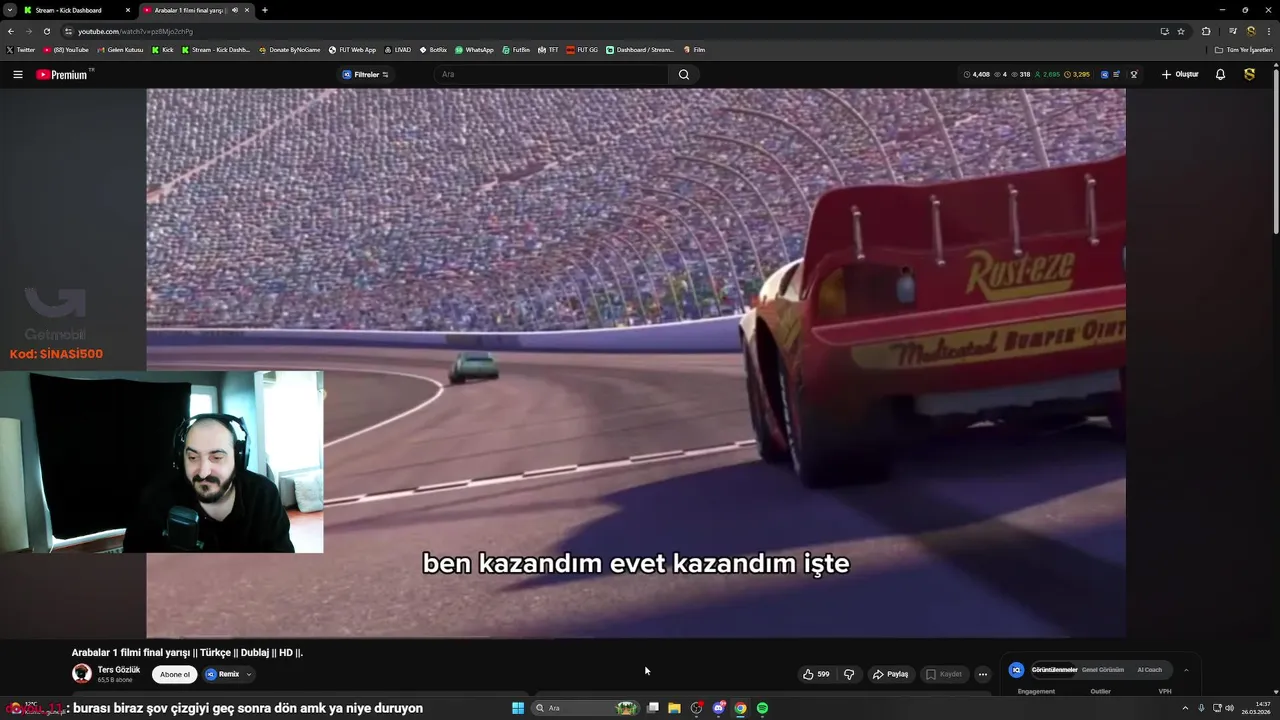This screenshot has height=720, width=1280.
Task: Select the Arabalar 1 filmi YouTube tab
Action: [195, 10]
